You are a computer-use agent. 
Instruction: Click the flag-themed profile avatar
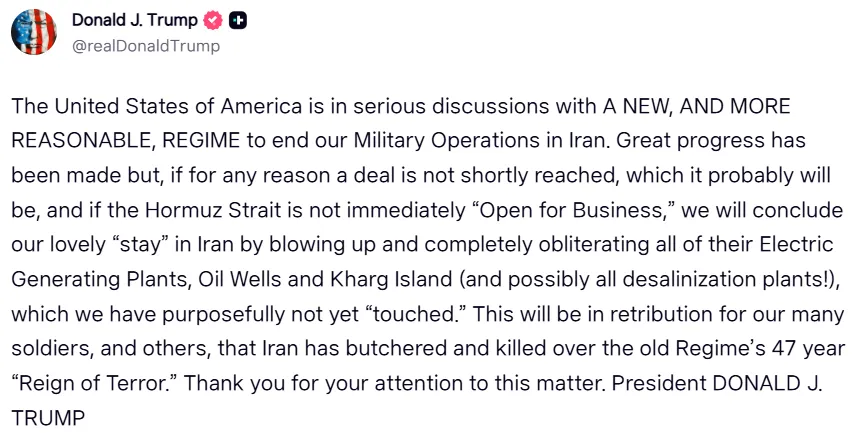click(33, 33)
